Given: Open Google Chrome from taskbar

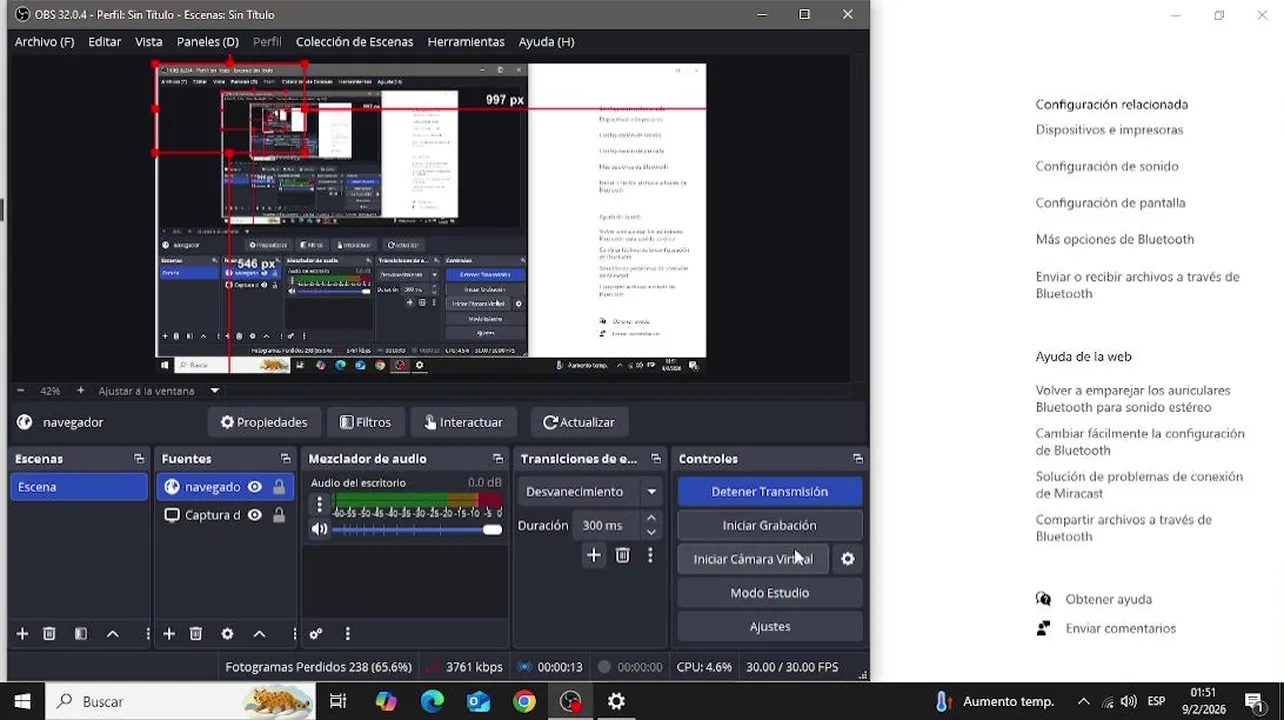Looking at the screenshot, I should coord(524,702).
